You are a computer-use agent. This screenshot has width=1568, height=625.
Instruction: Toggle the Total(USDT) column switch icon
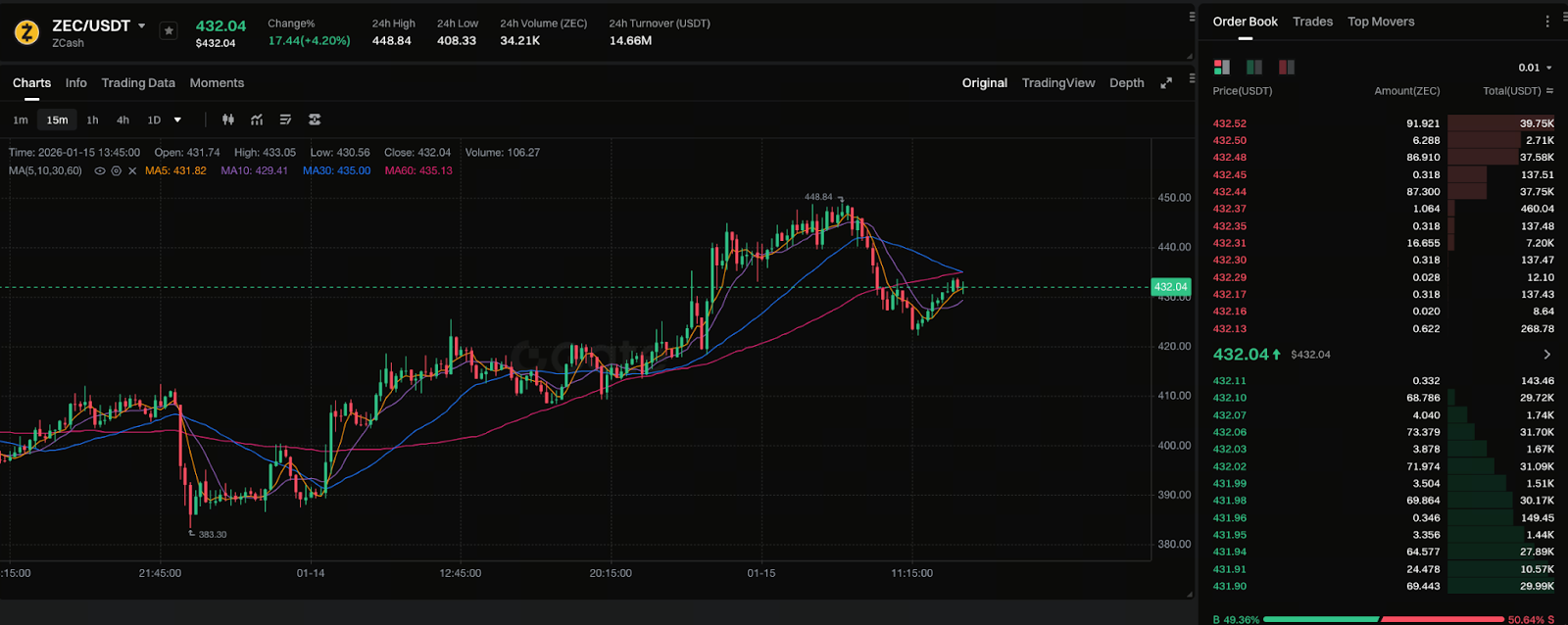(x=1549, y=91)
